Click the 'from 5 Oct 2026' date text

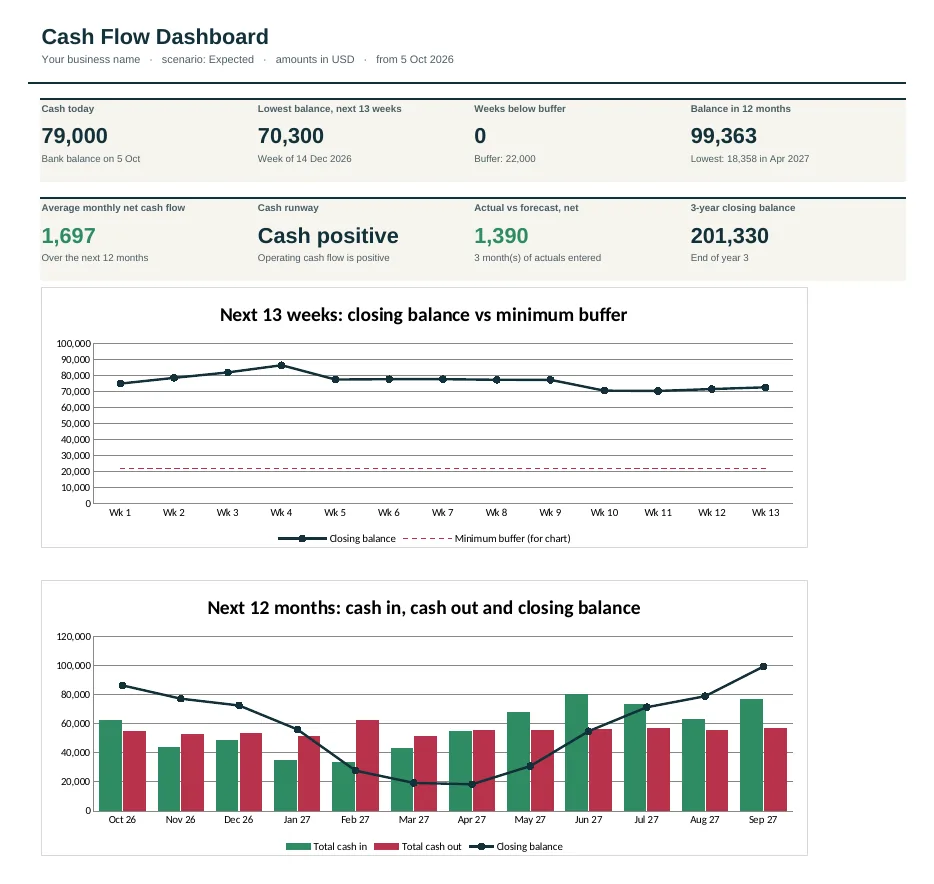click(415, 60)
